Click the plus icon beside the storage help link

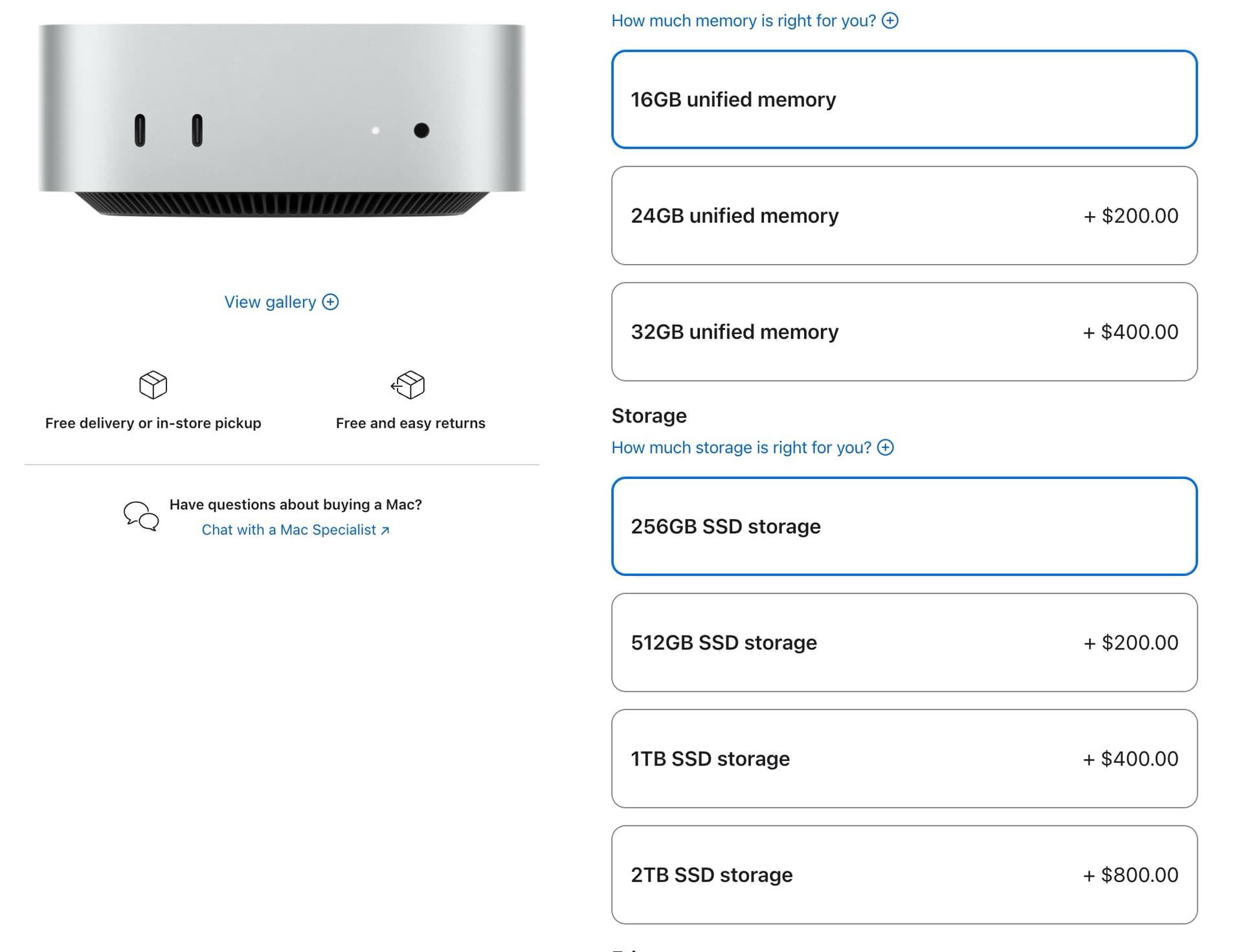(x=885, y=448)
